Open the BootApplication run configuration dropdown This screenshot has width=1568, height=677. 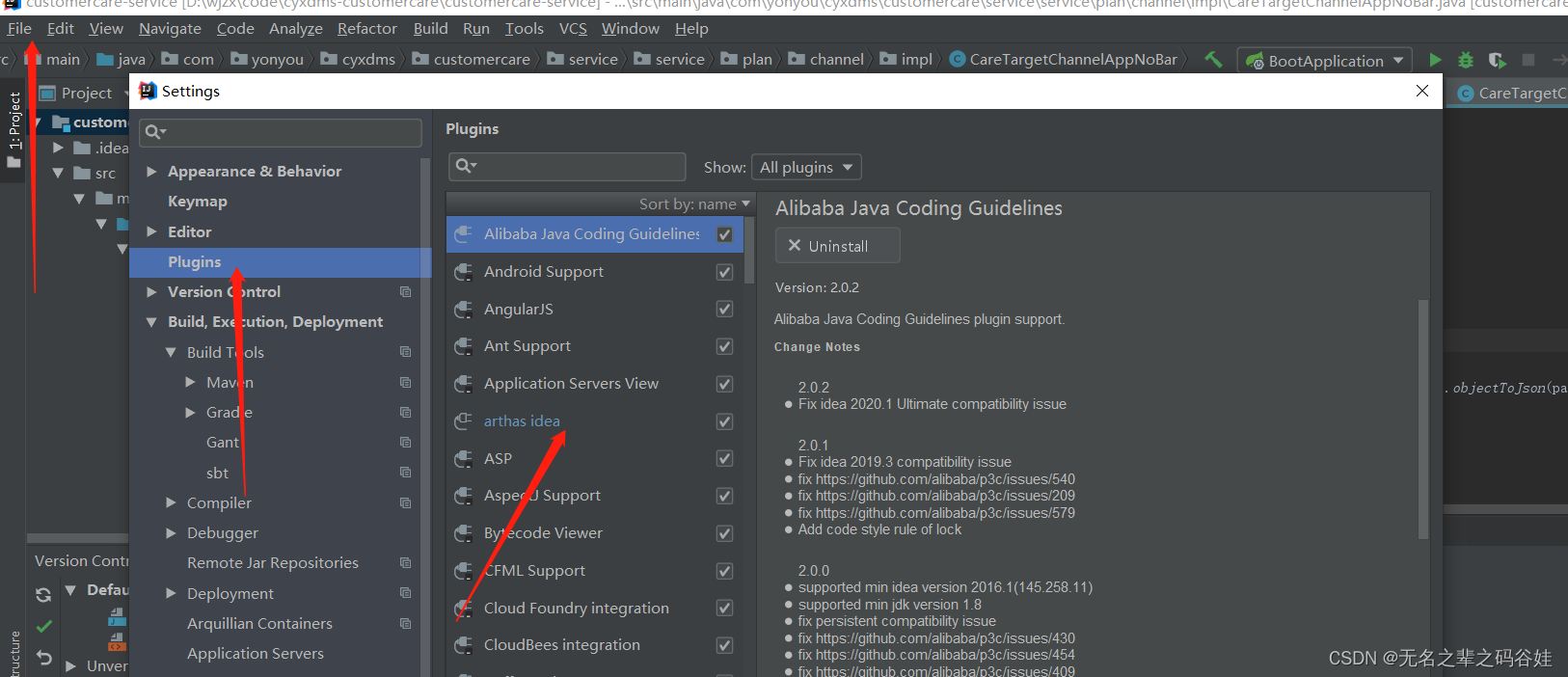[x=1325, y=61]
